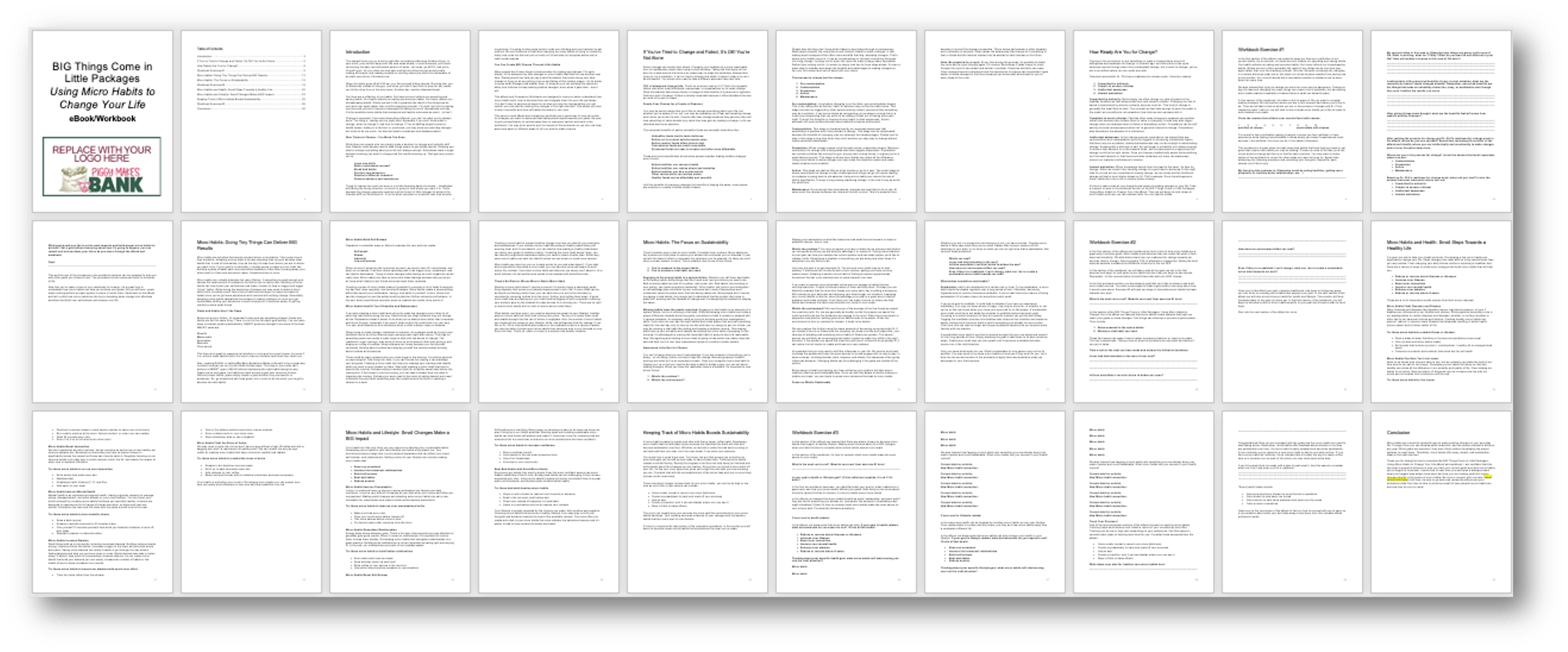
Task: Select the 'If You've Tried to Change and Failed' page
Action: point(697,121)
